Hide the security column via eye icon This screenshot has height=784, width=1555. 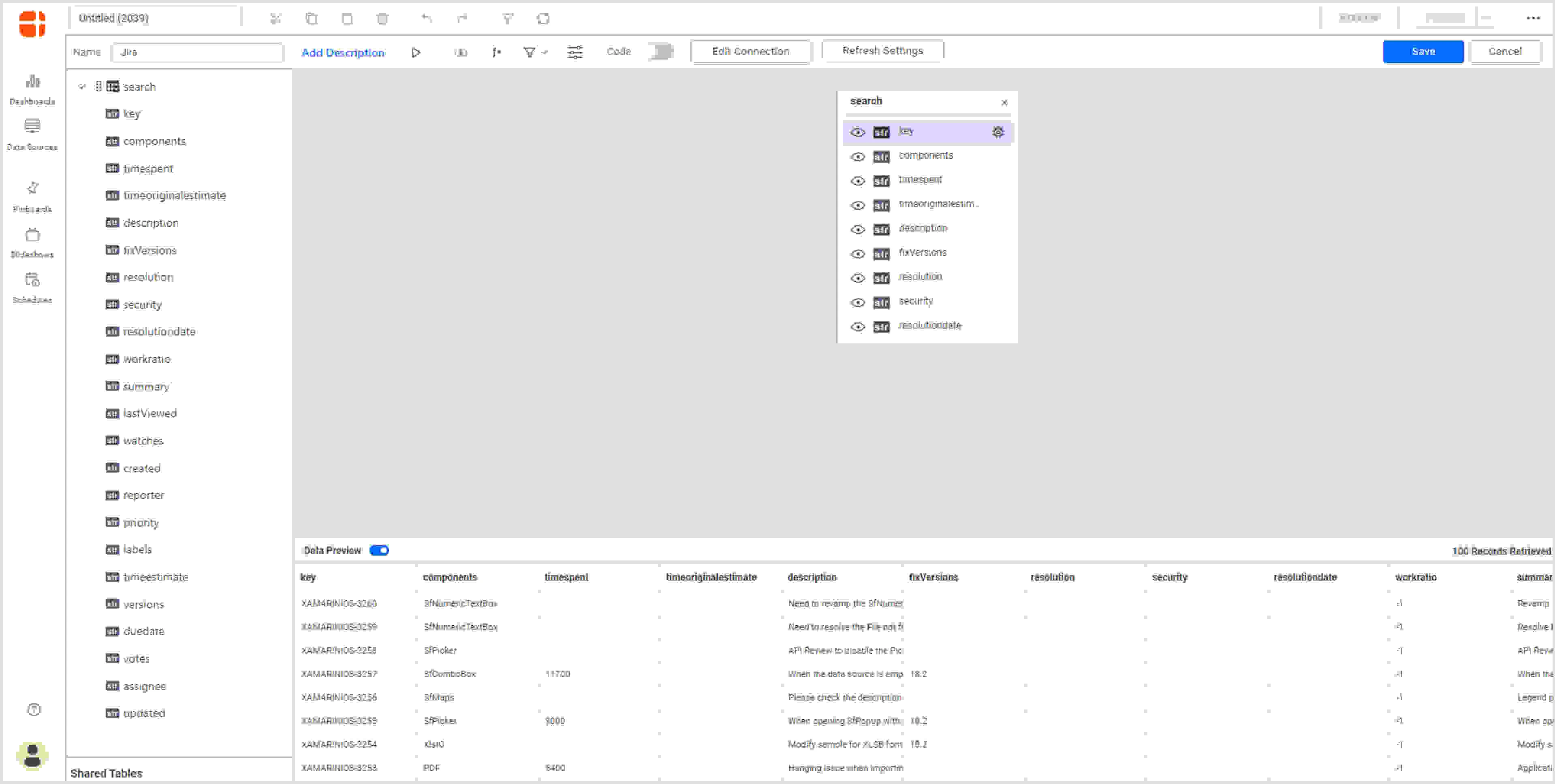857,303
